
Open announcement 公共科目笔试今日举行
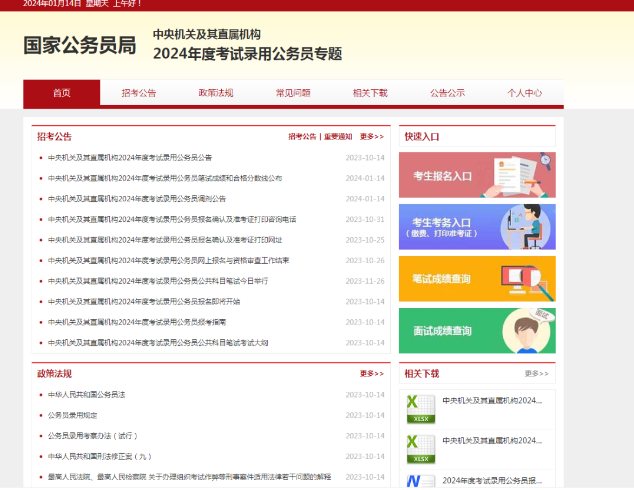click(158, 281)
